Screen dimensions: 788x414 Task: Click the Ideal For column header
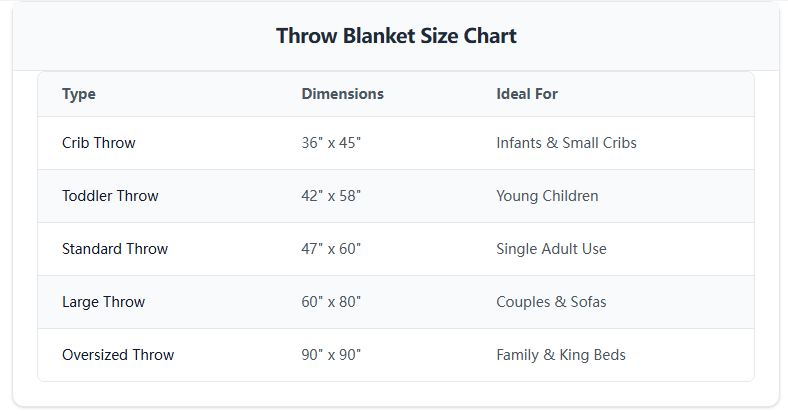(x=527, y=94)
